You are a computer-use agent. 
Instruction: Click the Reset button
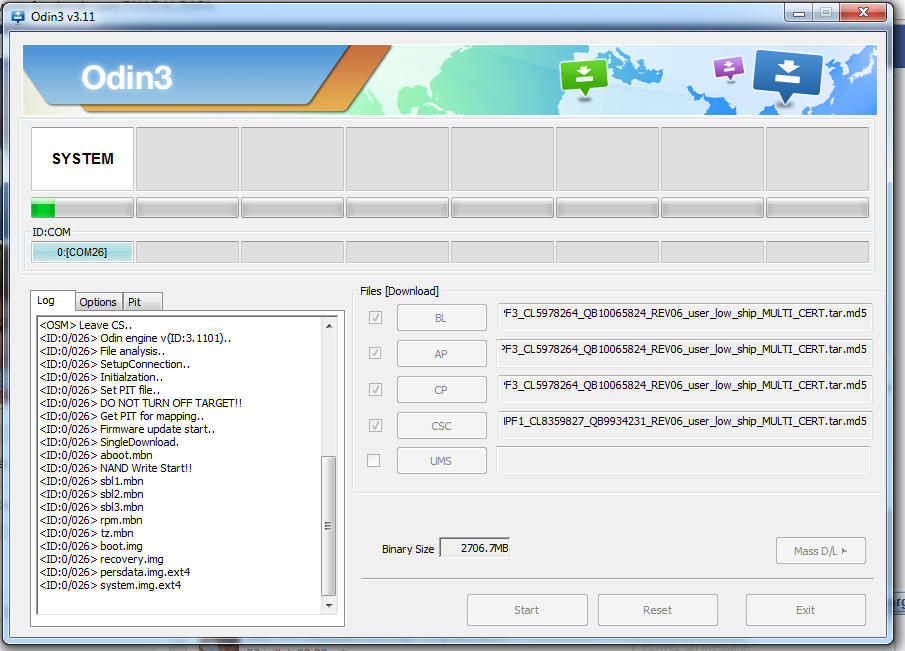tap(658, 610)
